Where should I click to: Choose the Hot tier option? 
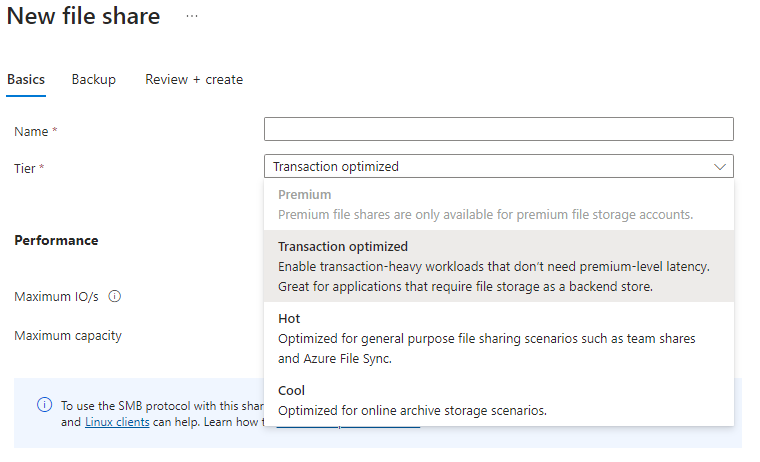coord(499,338)
